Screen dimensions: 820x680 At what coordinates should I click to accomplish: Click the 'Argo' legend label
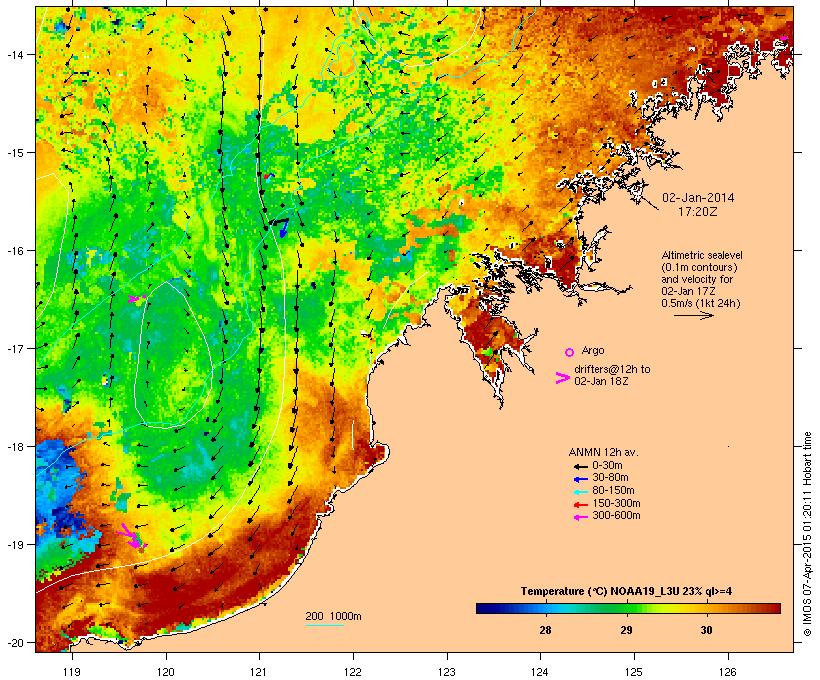pos(593,350)
